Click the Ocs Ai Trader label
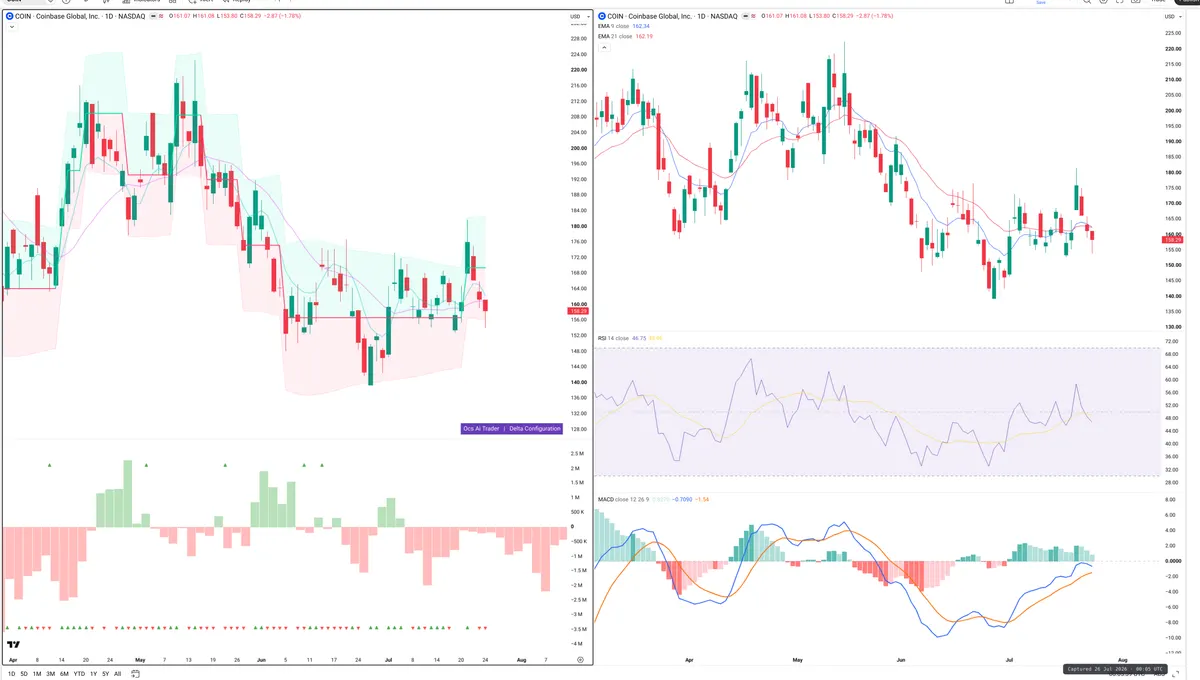The image size is (1200, 680). click(x=480, y=429)
